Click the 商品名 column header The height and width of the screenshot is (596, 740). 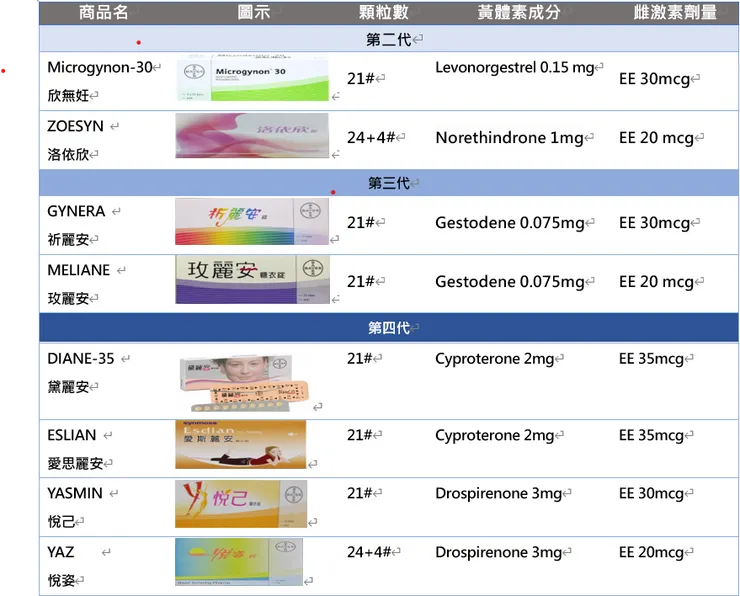[103, 12]
